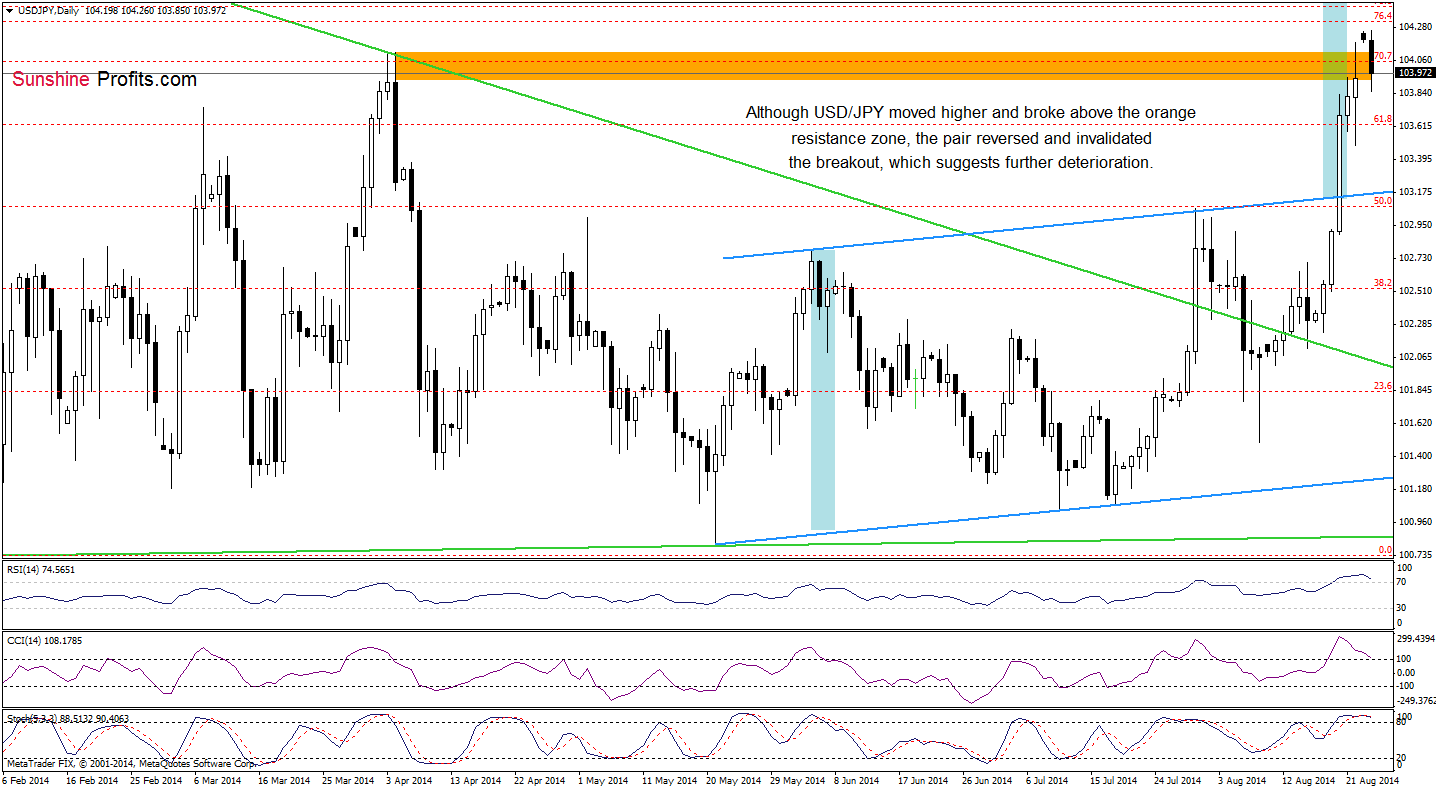Click the 101.400 price axis label

[1414, 455]
